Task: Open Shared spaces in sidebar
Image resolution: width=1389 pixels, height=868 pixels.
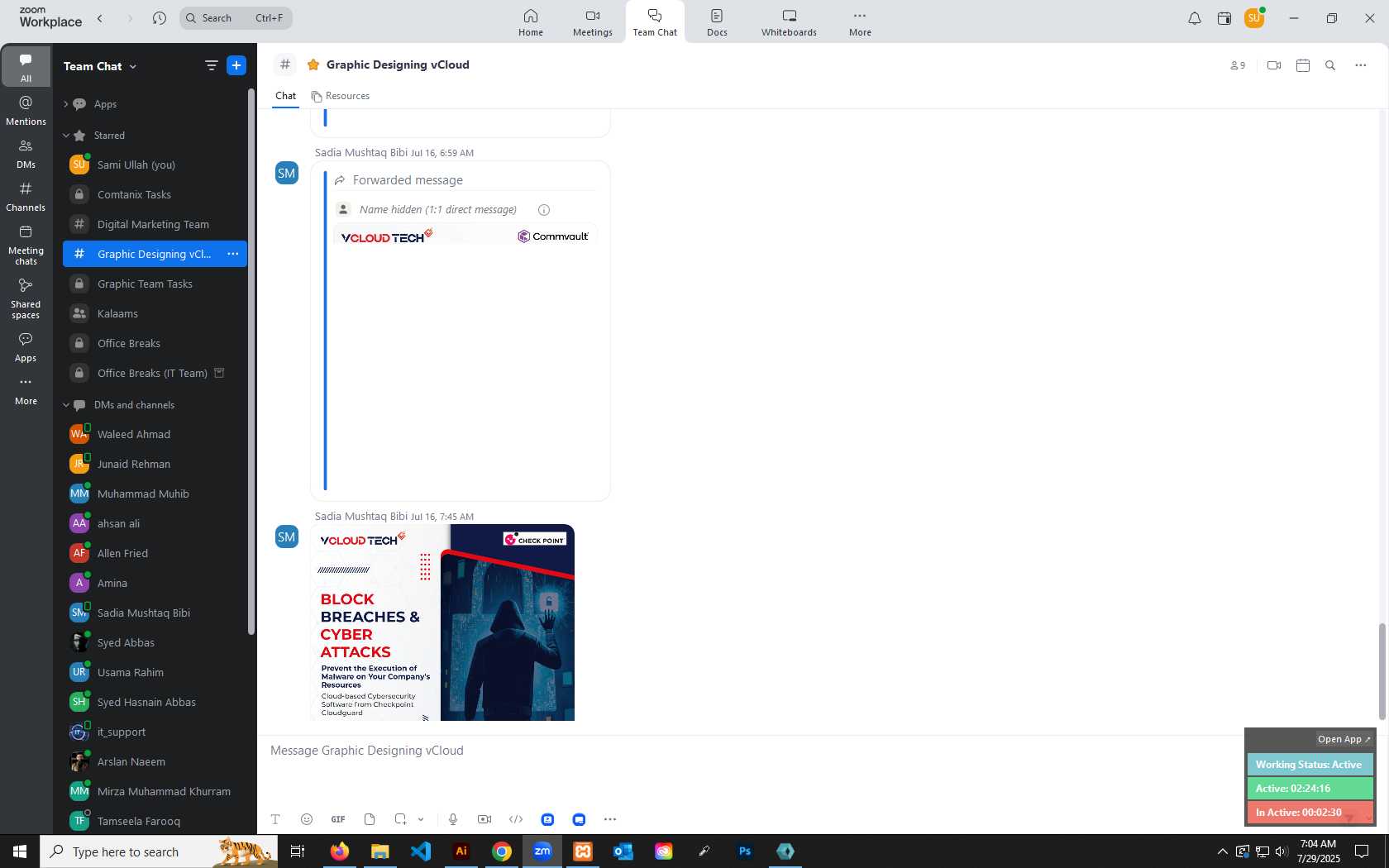Action: point(26,298)
